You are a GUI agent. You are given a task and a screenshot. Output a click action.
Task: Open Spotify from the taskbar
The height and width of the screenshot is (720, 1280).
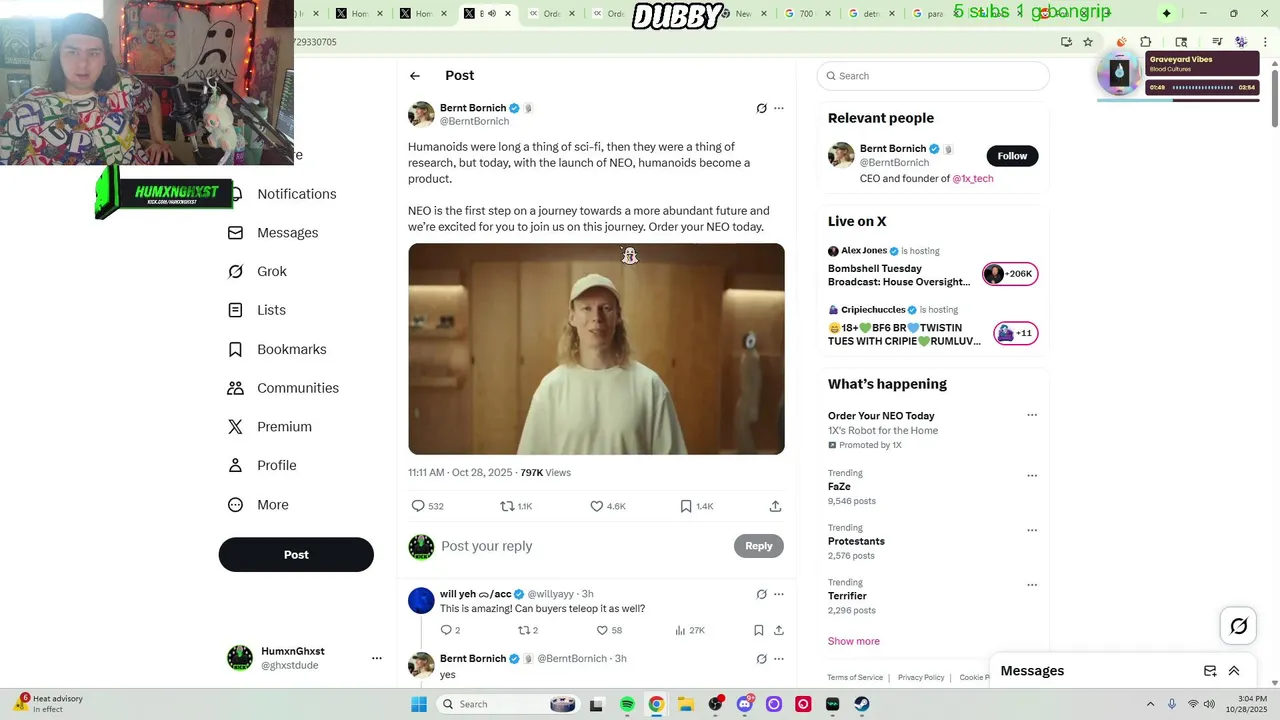click(627, 704)
